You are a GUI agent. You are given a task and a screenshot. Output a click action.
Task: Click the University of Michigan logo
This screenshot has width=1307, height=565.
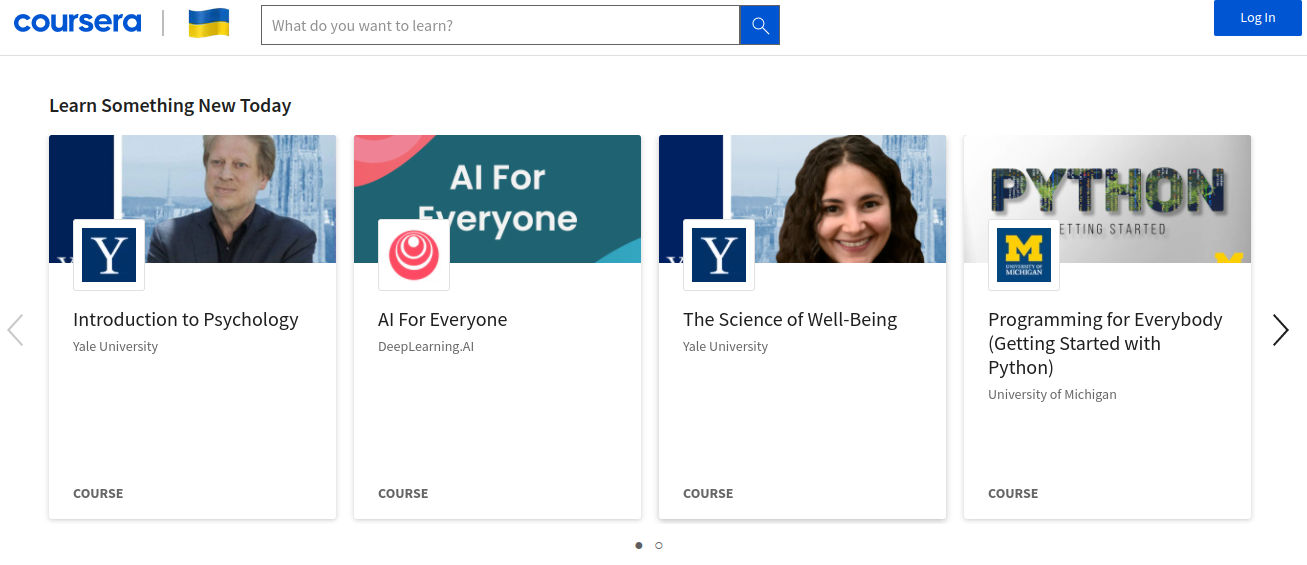1024,255
